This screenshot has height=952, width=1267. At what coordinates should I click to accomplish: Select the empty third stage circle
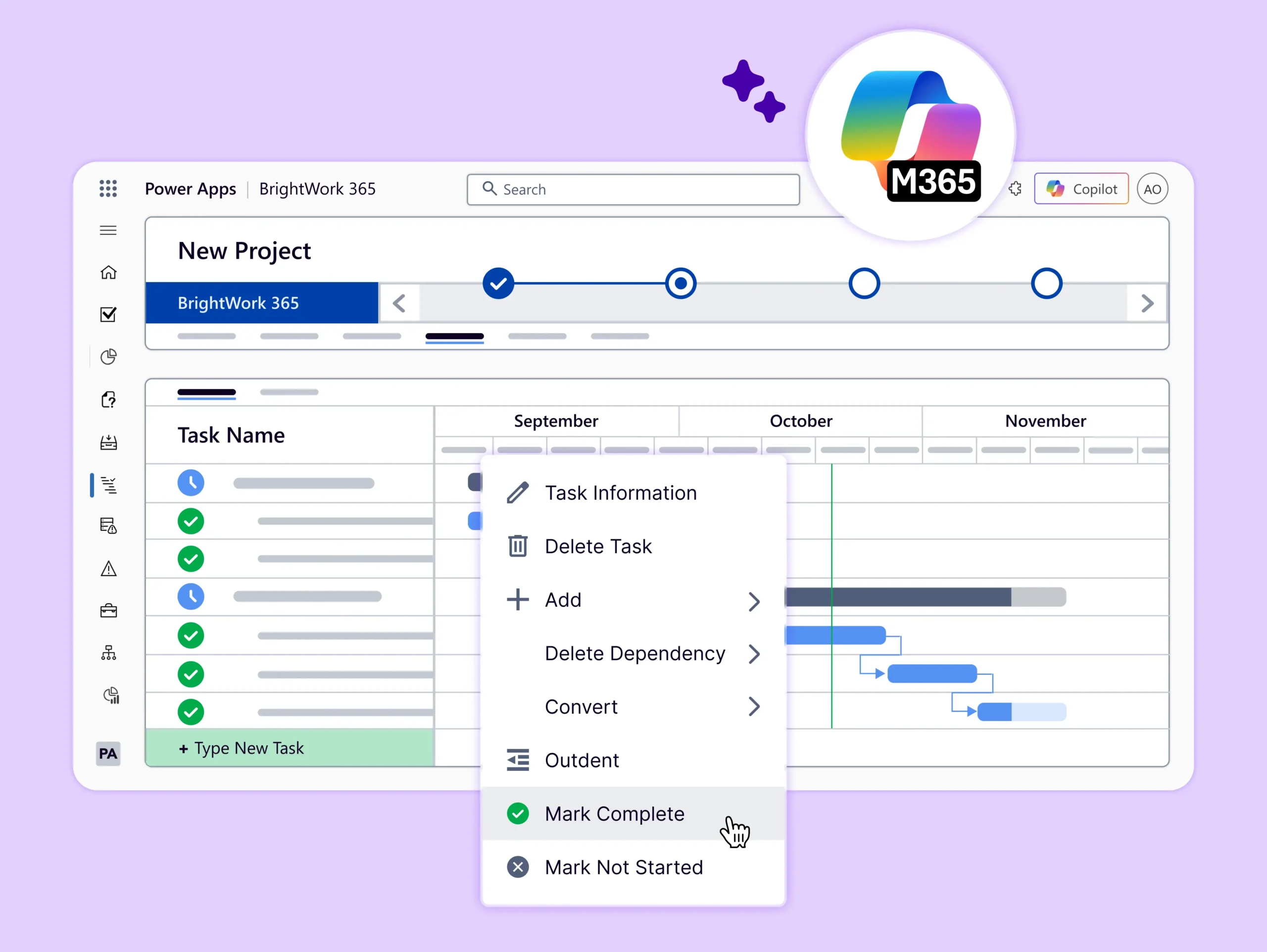coord(864,283)
